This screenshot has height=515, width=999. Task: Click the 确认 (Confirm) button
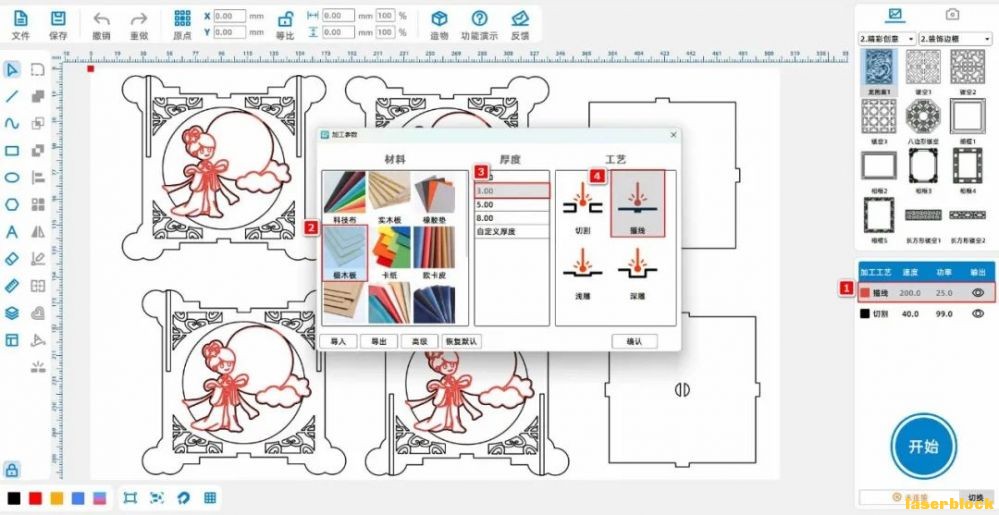[x=634, y=342]
